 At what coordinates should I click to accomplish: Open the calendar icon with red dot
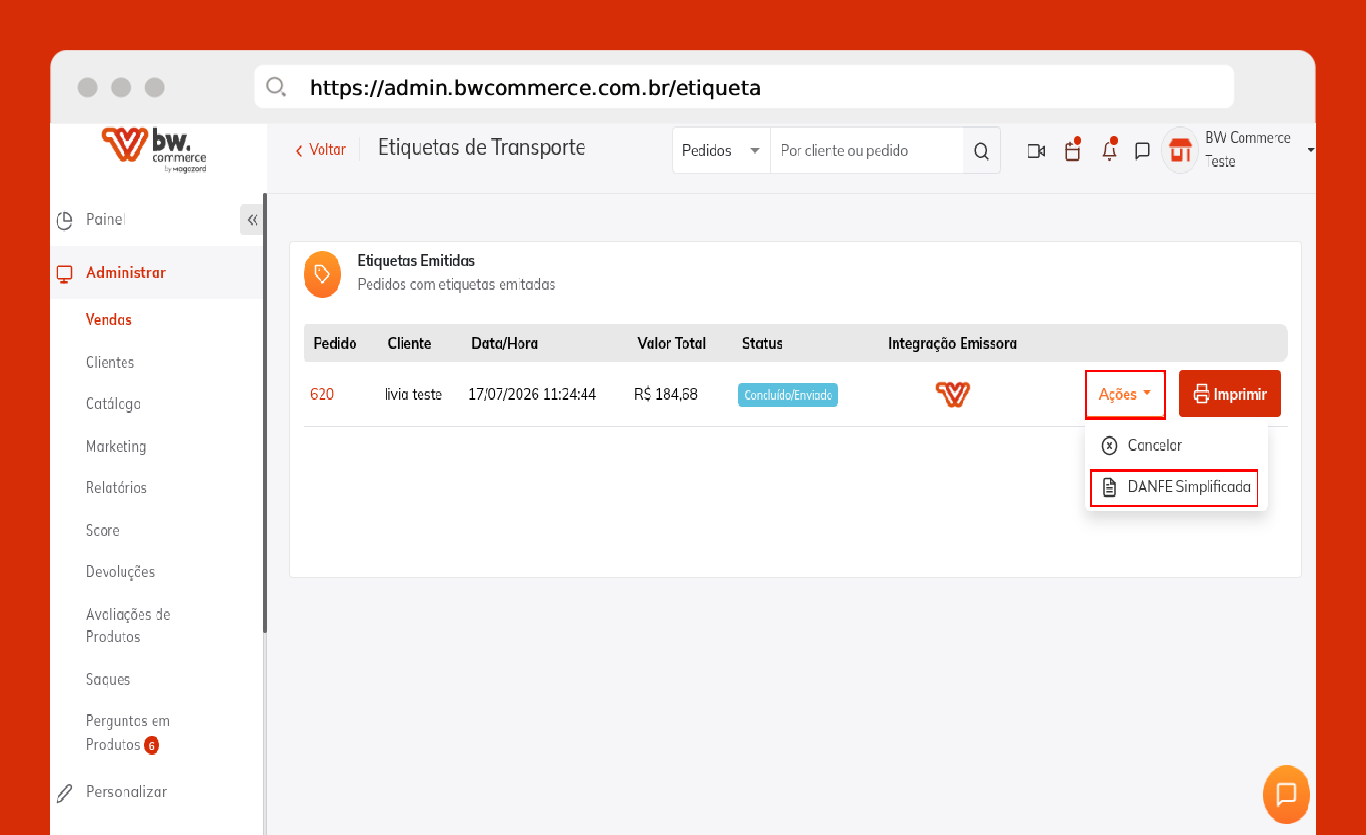click(1072, 150)
